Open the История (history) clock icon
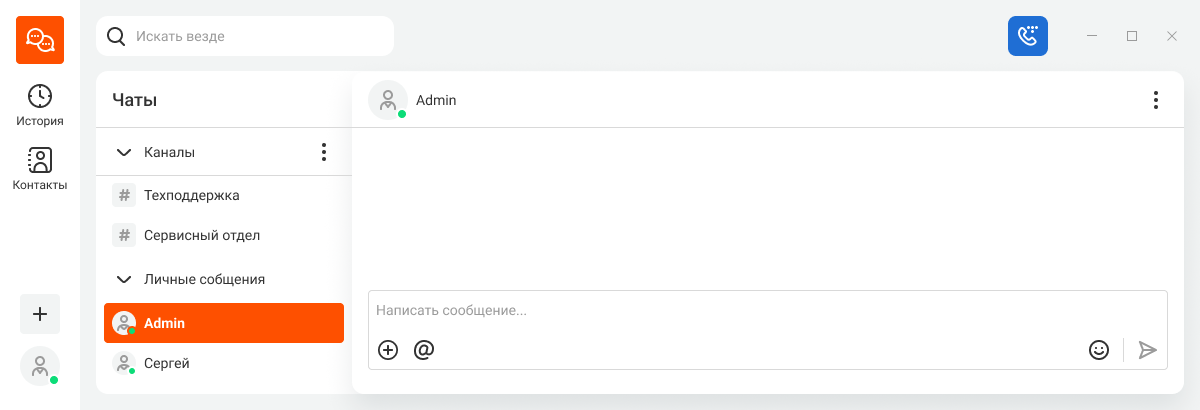The image size is (1200, 410). [x=40, y=96]
